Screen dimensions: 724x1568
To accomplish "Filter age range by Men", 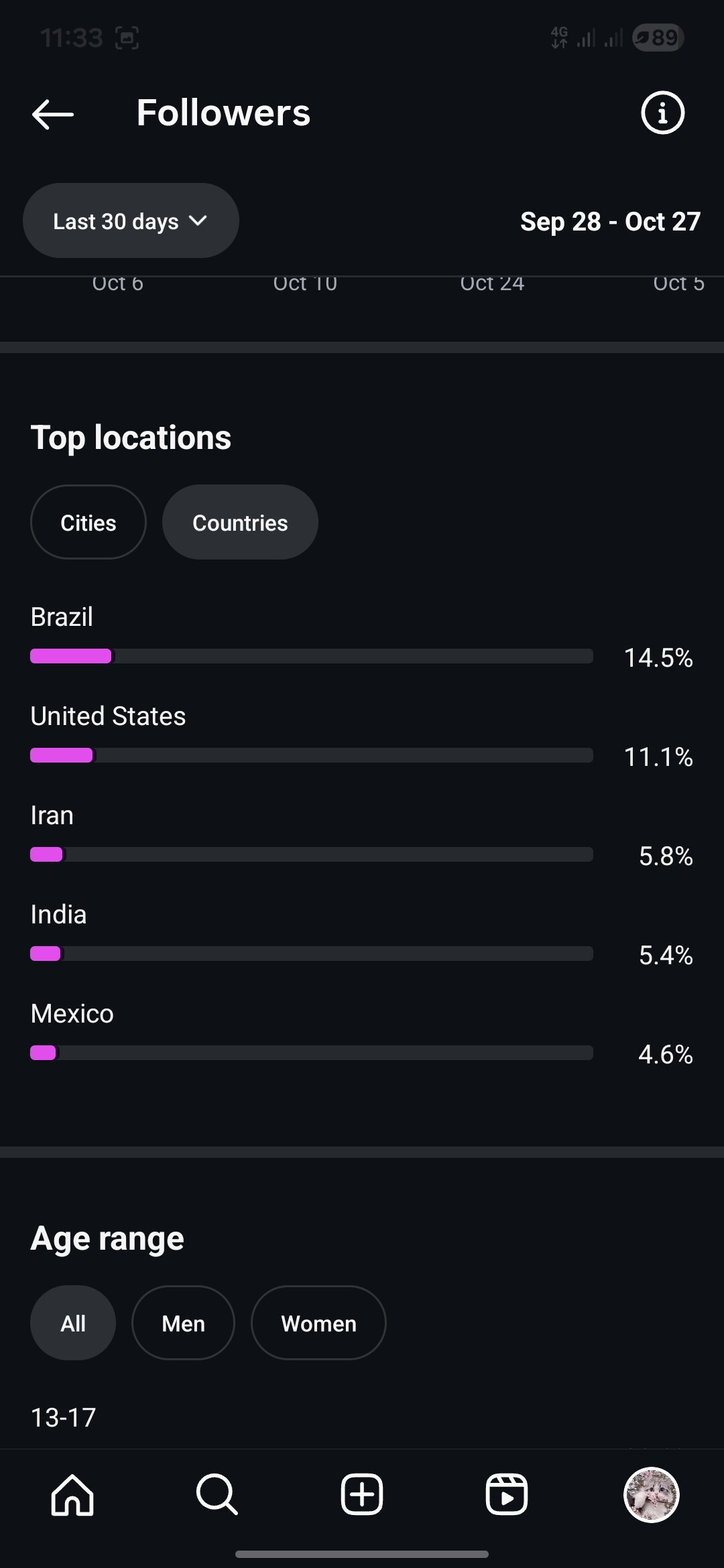I will click(x=183, y=1323).
